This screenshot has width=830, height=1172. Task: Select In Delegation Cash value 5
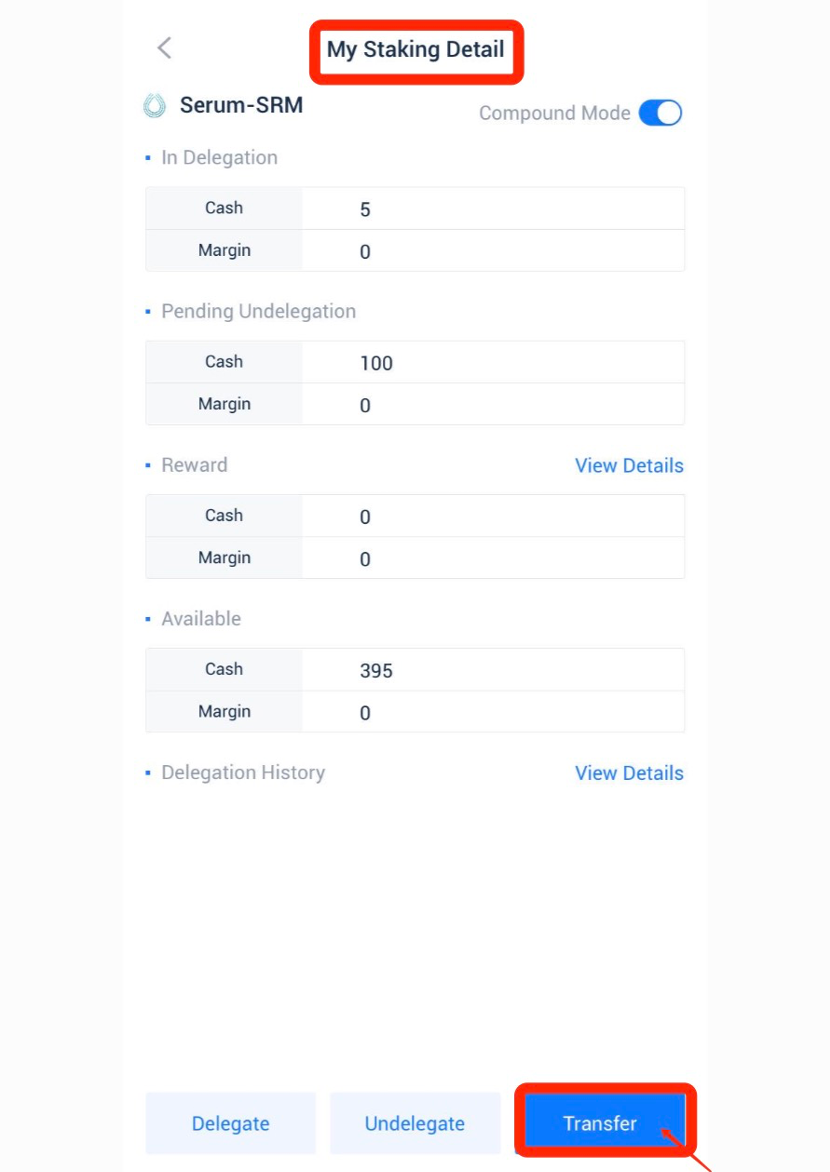coord(365,210)
